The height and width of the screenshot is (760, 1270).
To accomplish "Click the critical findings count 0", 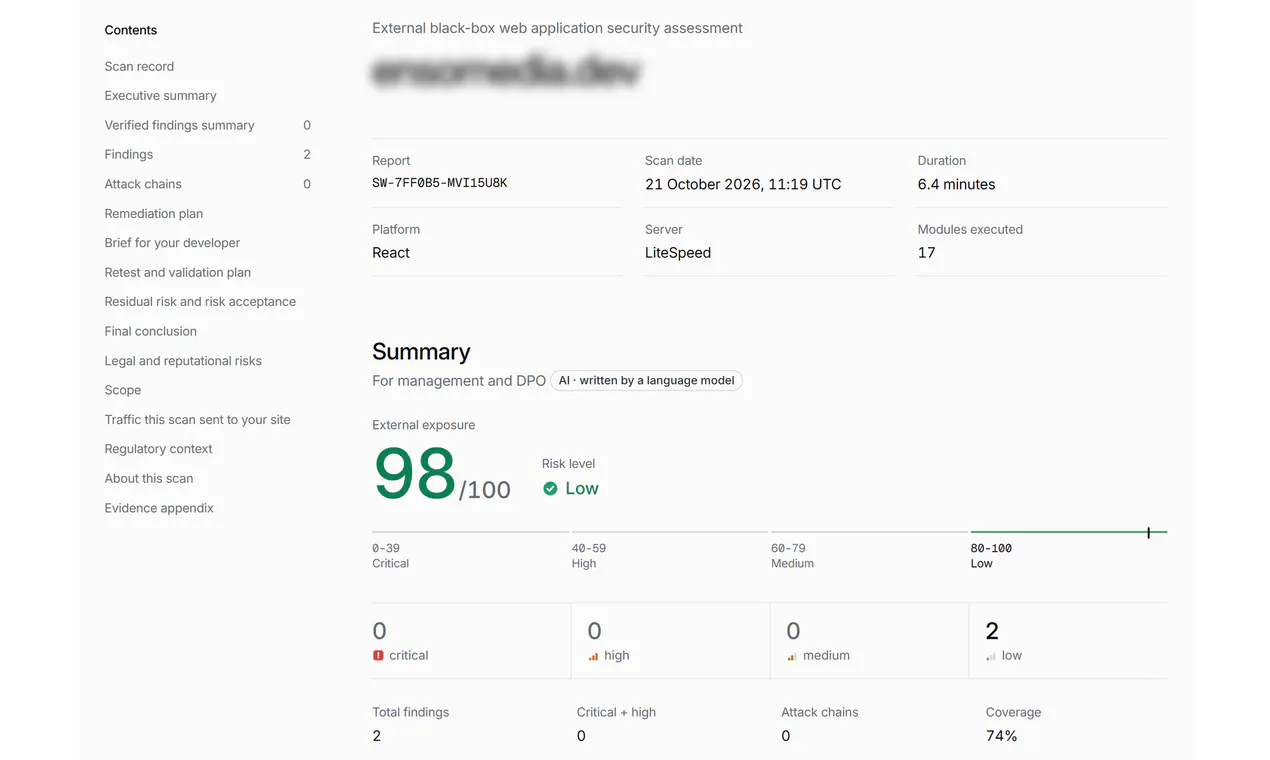I will point(379,631).
